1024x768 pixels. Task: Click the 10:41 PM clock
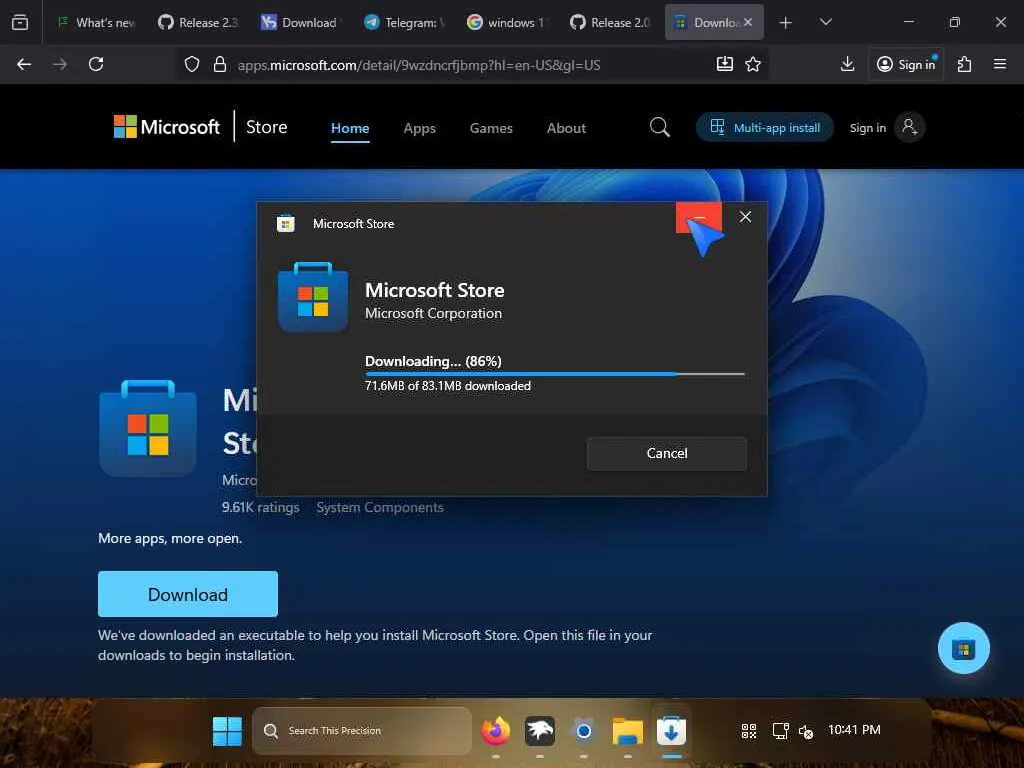click(854, 730)
